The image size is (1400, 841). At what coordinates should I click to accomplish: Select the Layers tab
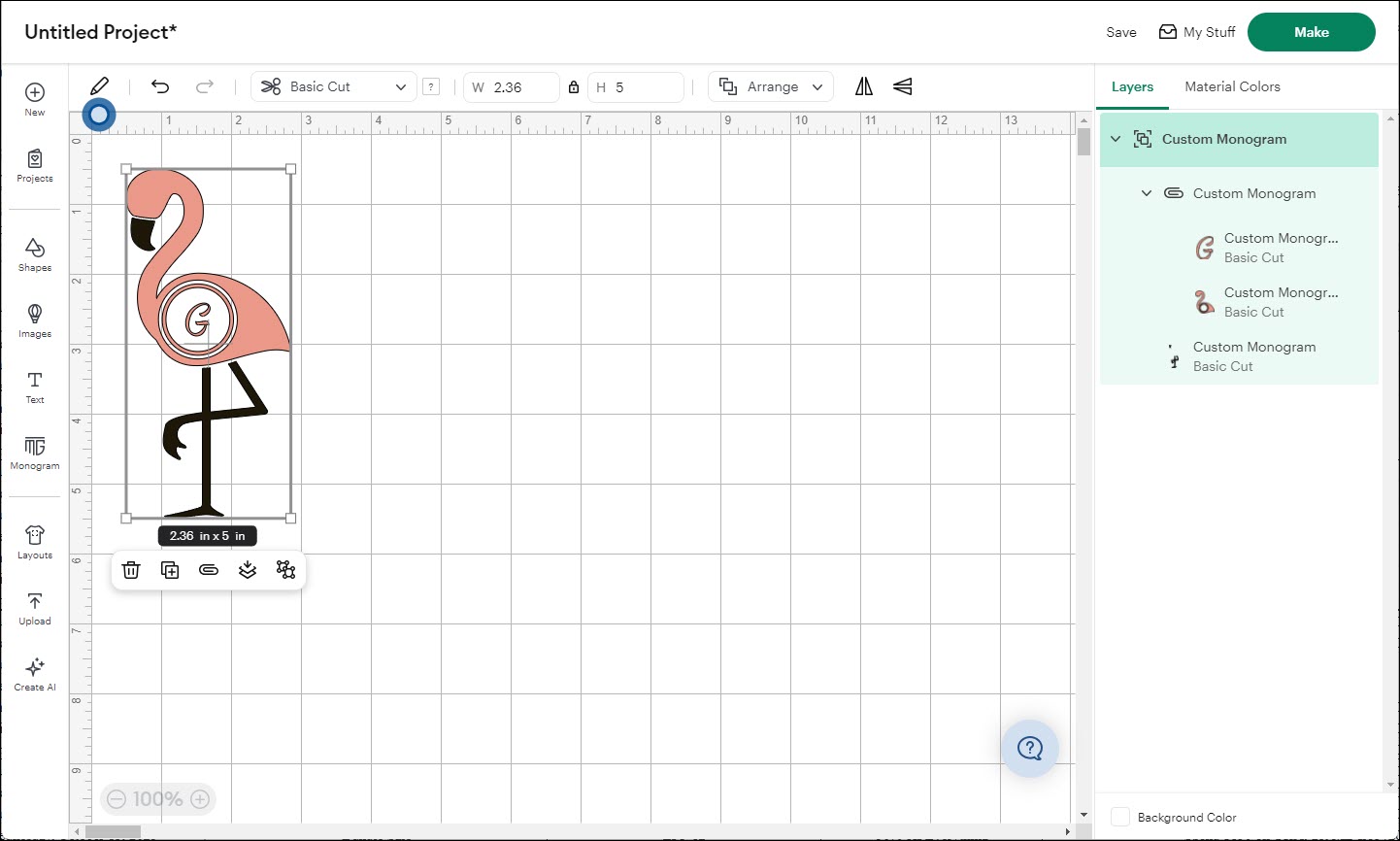pyautogui.click(x=1132, y=86)
